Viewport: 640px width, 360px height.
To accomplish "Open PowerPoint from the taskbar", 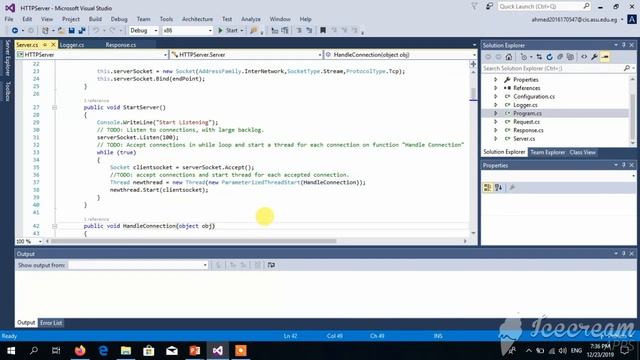I will click(x=195, y=351).
